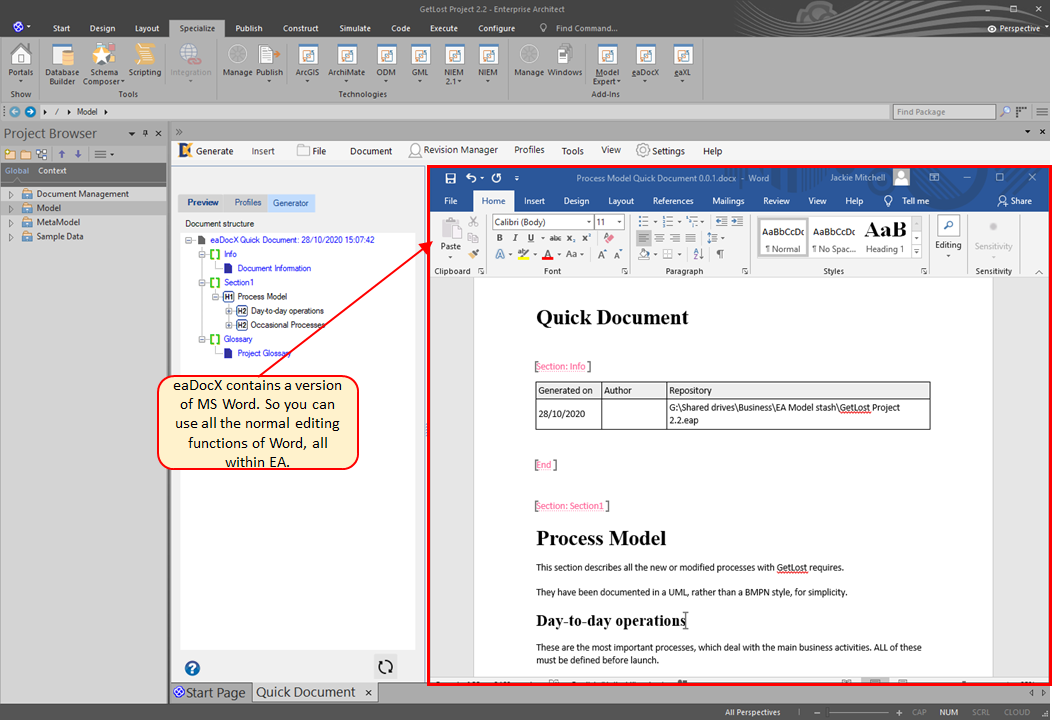This screenshot has height=720, width=1052.
Task: Click the Generate icon in eaDocX toolbar
Action: (x=185, y=150)
